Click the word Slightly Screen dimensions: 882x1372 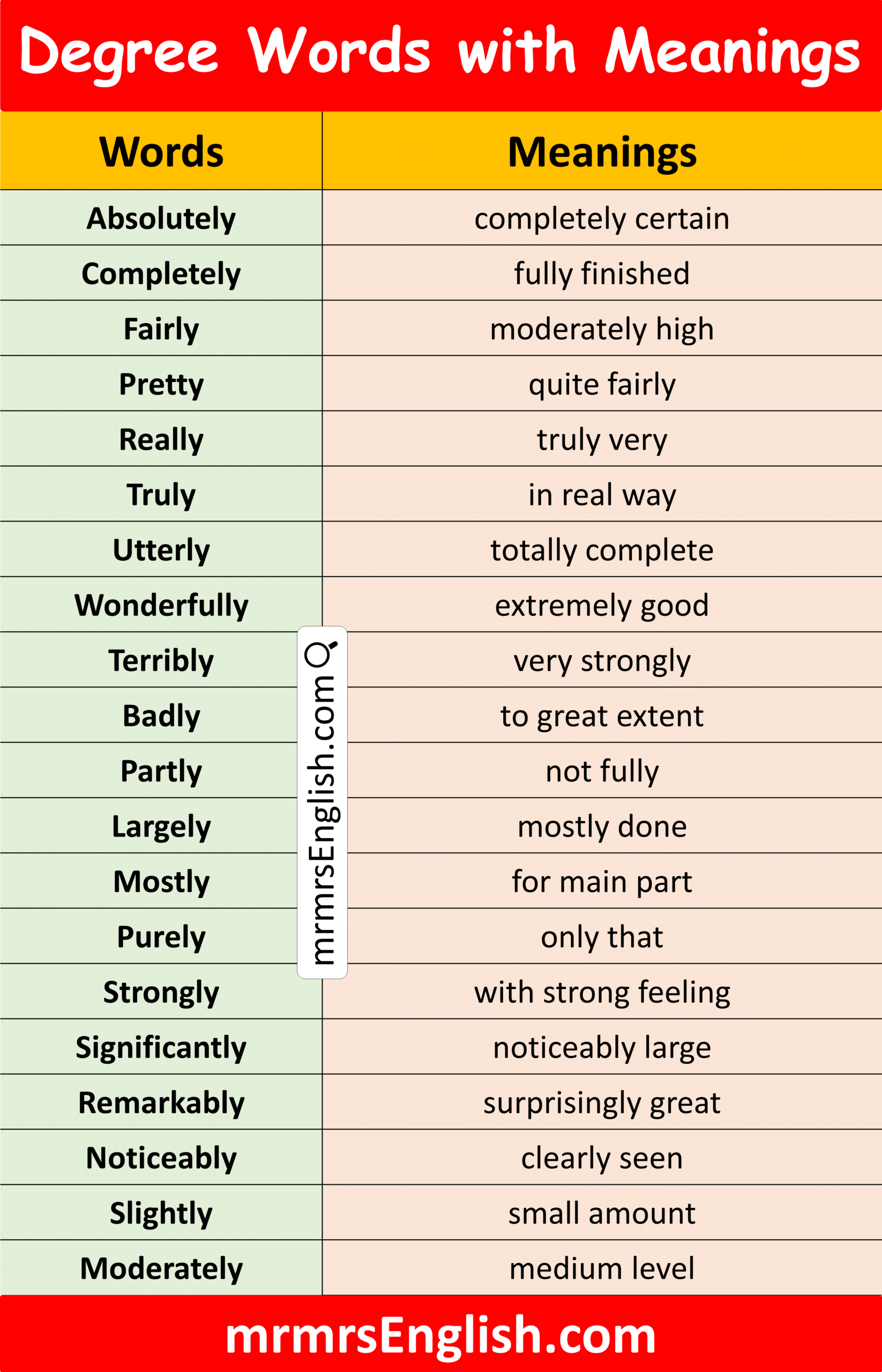point(161,1213)
